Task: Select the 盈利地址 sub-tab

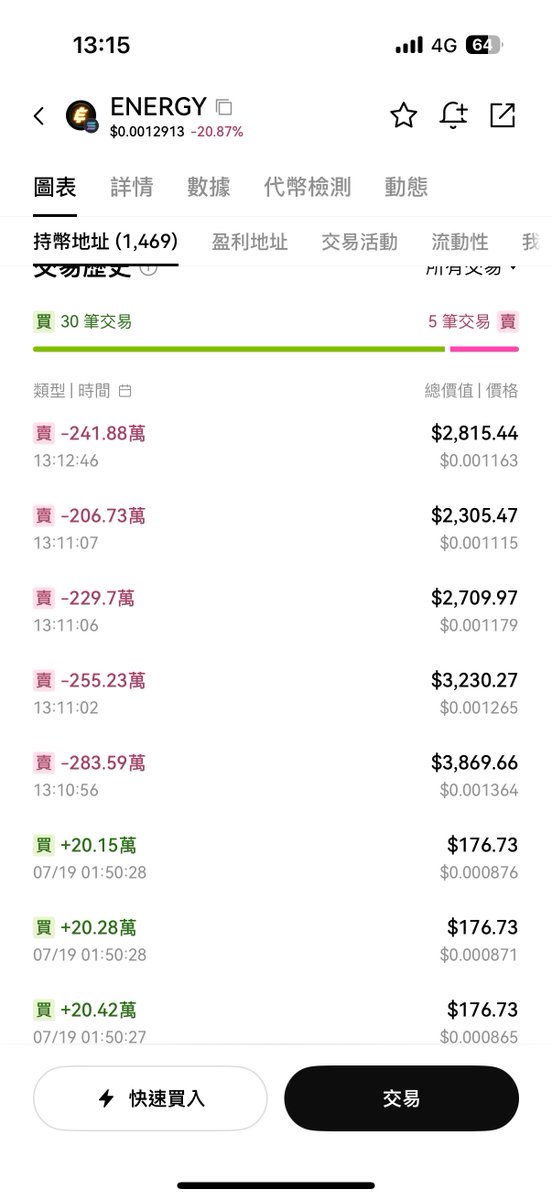Action: [x=249, y=242]
